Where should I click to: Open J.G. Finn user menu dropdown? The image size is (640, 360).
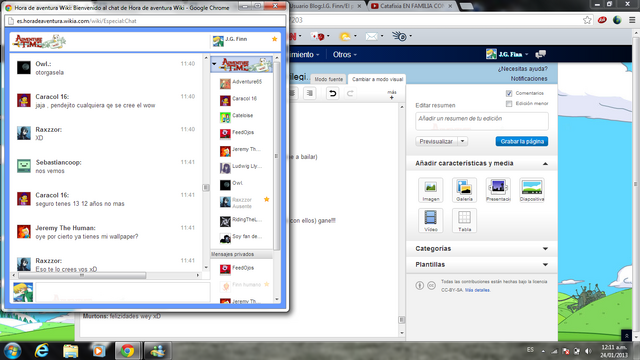(x=507, y=54)
